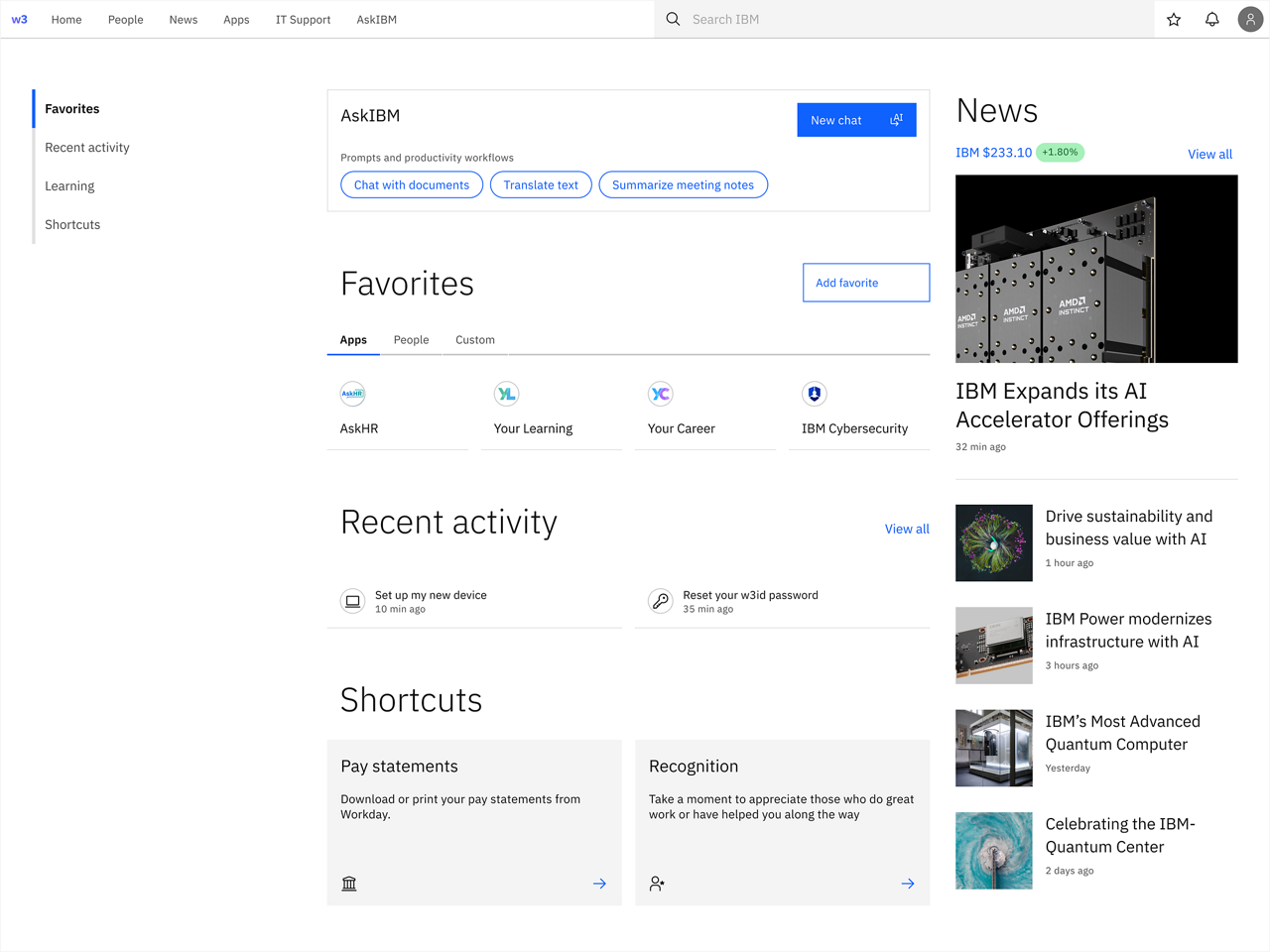The image size is (1270, 952).
Task: Open the Recognition shortcut title
Action: coord(694,767)
